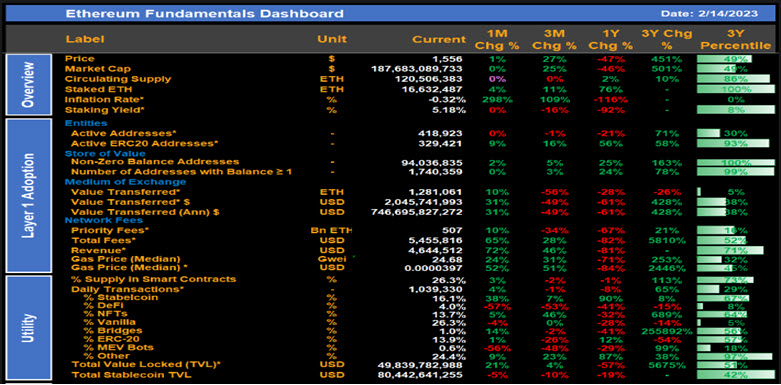Click the Medium of Exchange heading
Screen dimensions: 781x385
coord(125,182)
